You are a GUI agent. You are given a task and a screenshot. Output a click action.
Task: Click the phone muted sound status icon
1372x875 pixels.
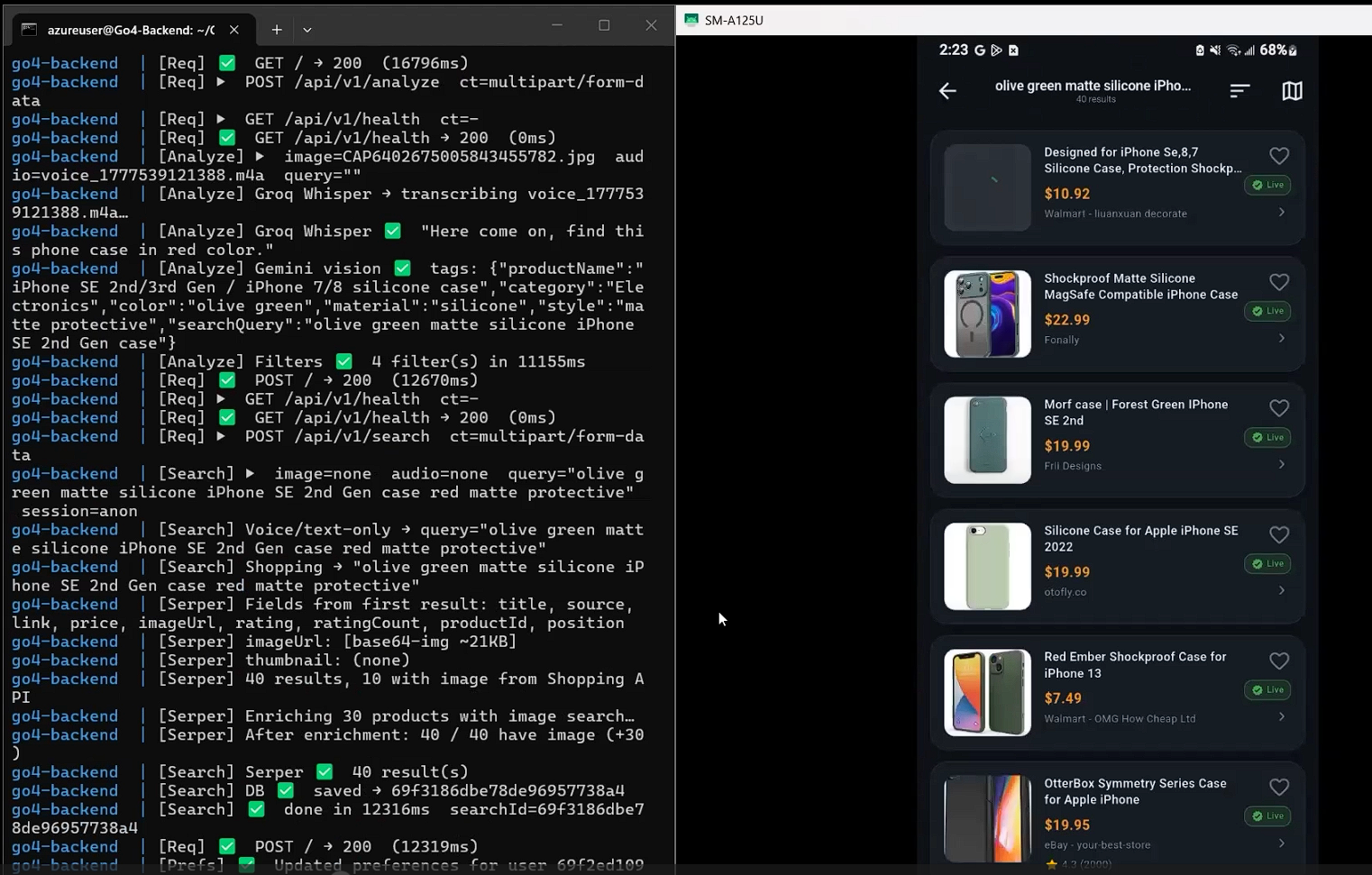(x=1215, y=50)
